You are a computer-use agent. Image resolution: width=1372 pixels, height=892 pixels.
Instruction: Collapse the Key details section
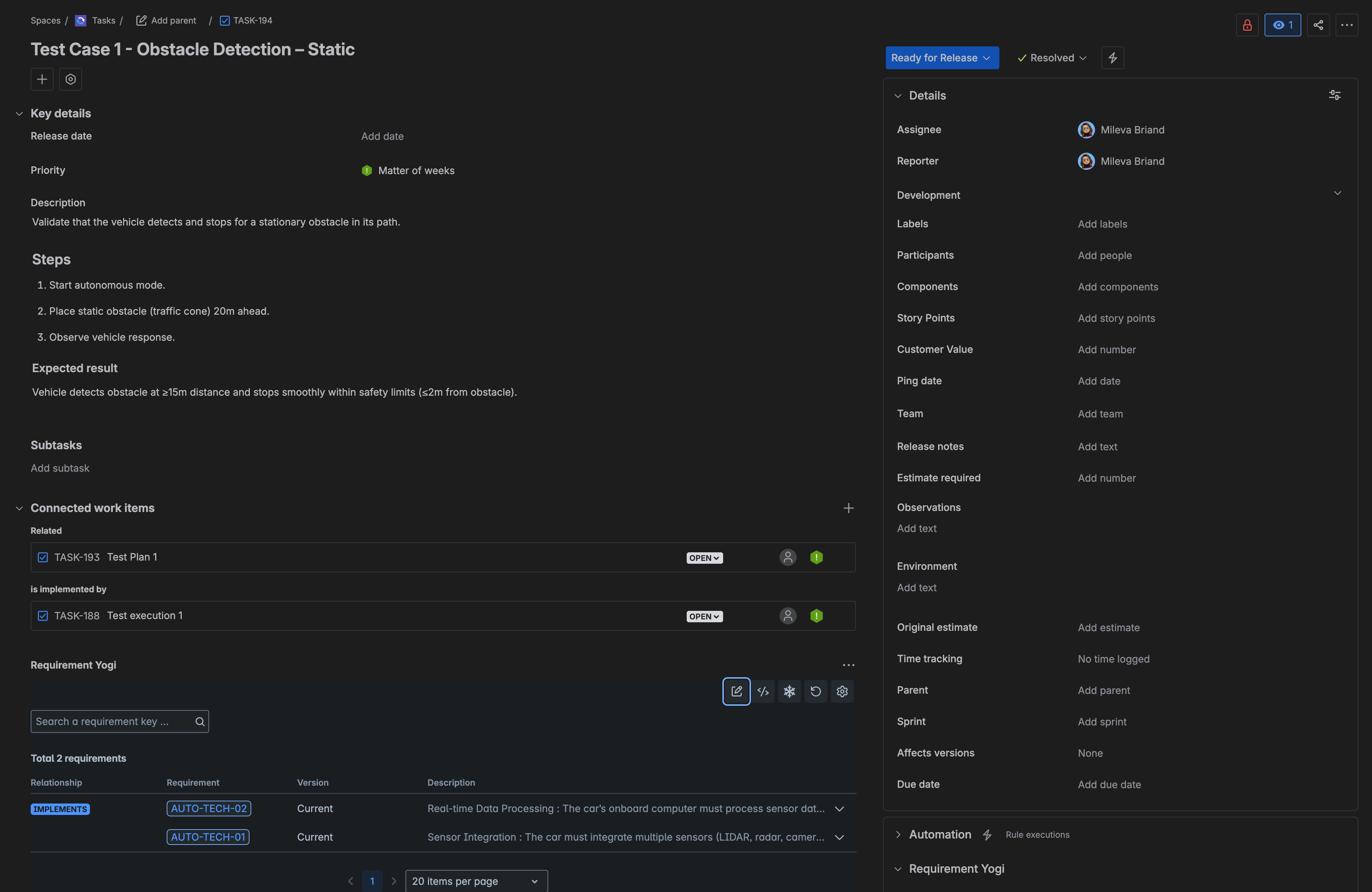point(19,113)
